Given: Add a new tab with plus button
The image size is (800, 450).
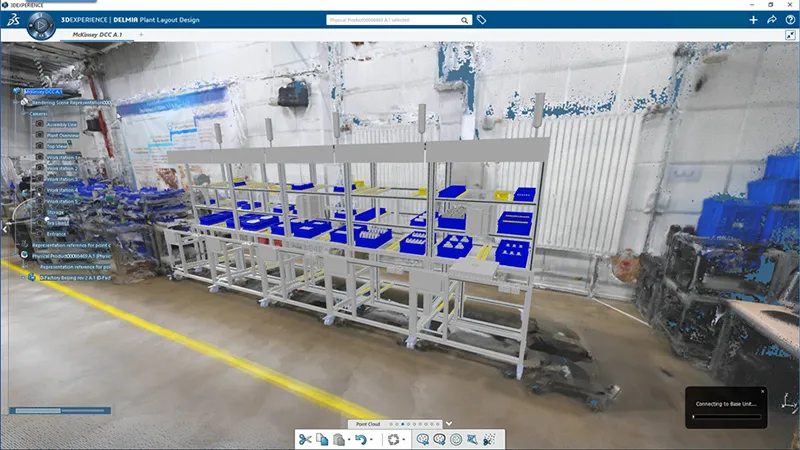Looking at the screenshot, I should click(140, 35).
